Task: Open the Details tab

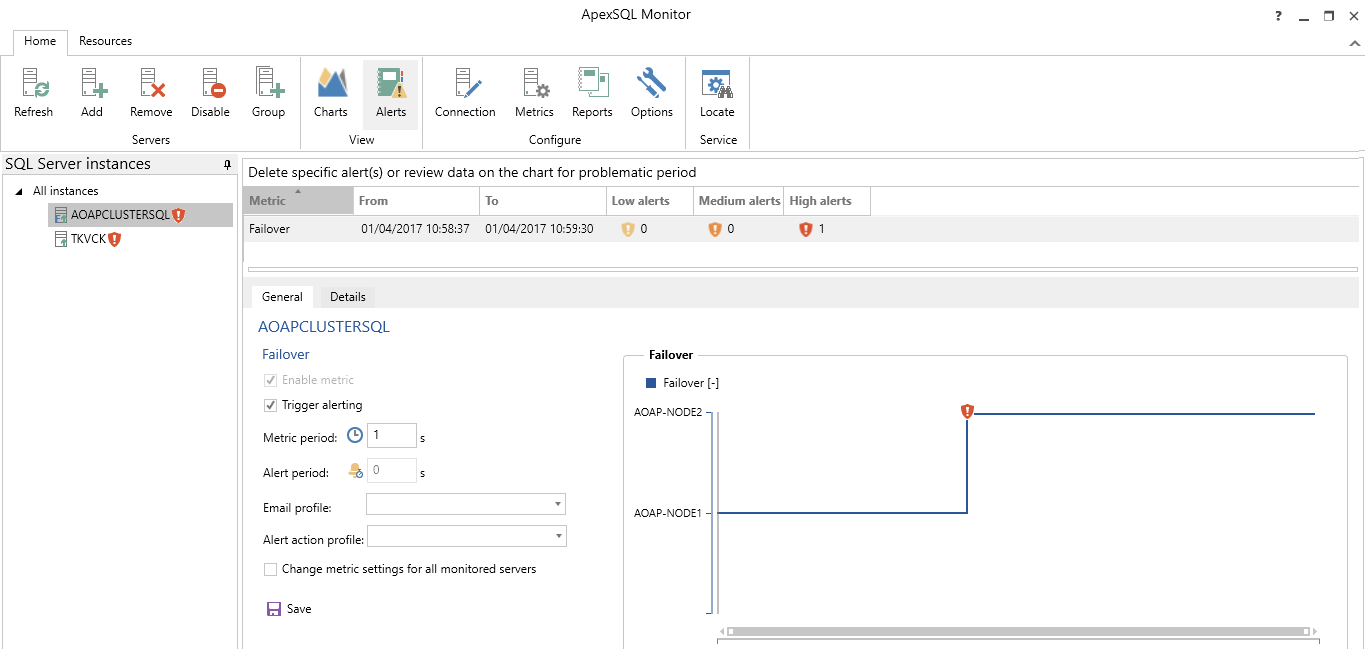Action: (348, 297)
